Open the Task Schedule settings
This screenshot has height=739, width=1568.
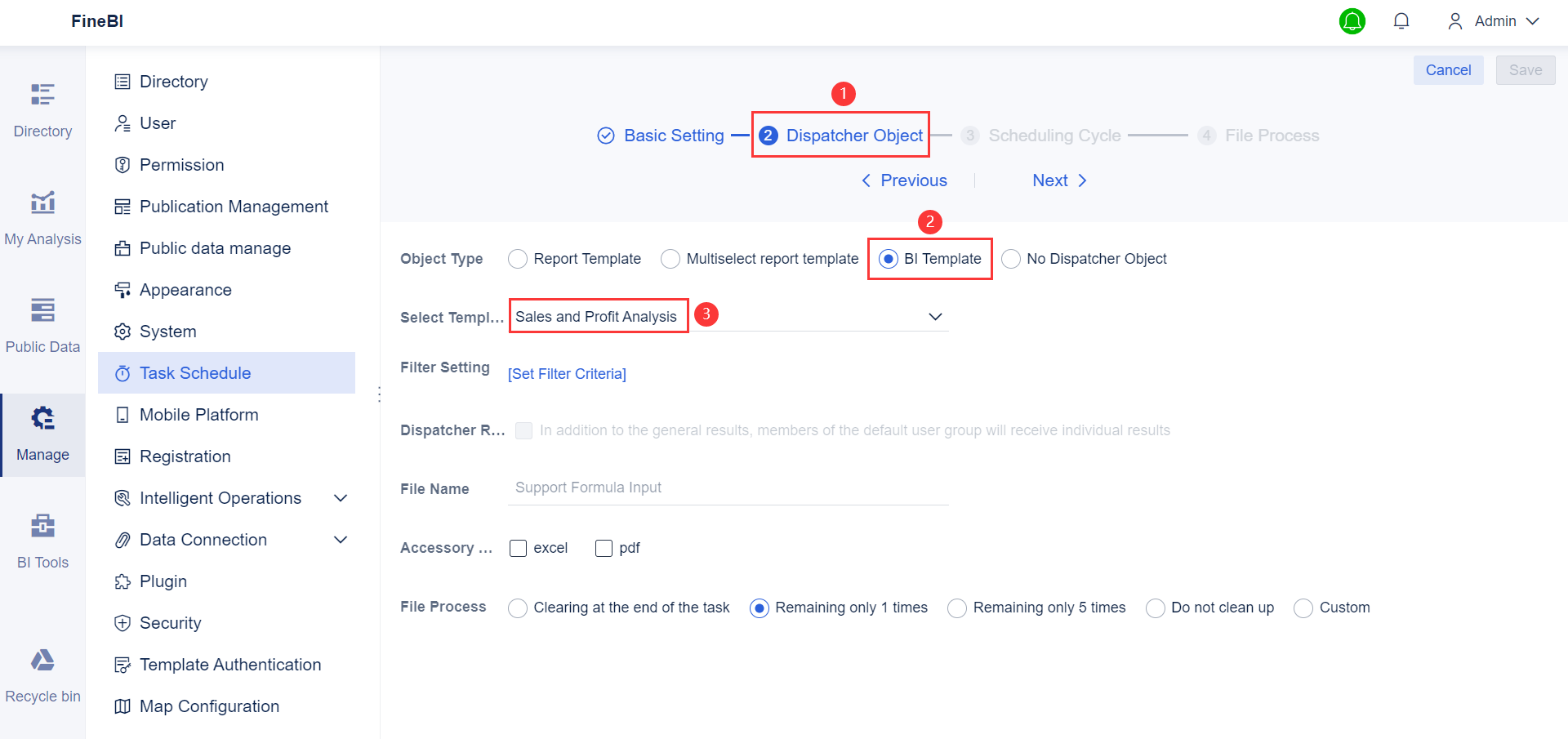point(194,372)
